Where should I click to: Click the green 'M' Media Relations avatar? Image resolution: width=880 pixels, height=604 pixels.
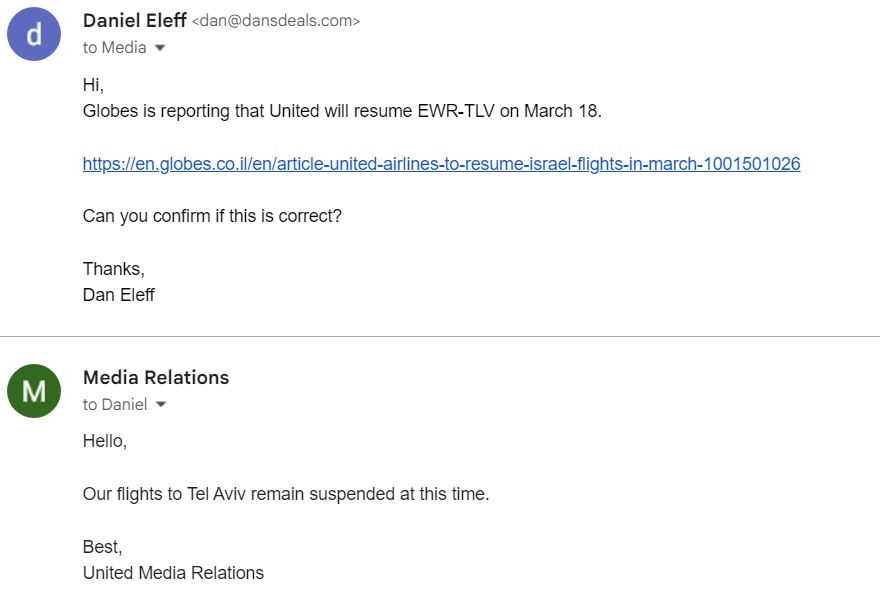point(34,391)
